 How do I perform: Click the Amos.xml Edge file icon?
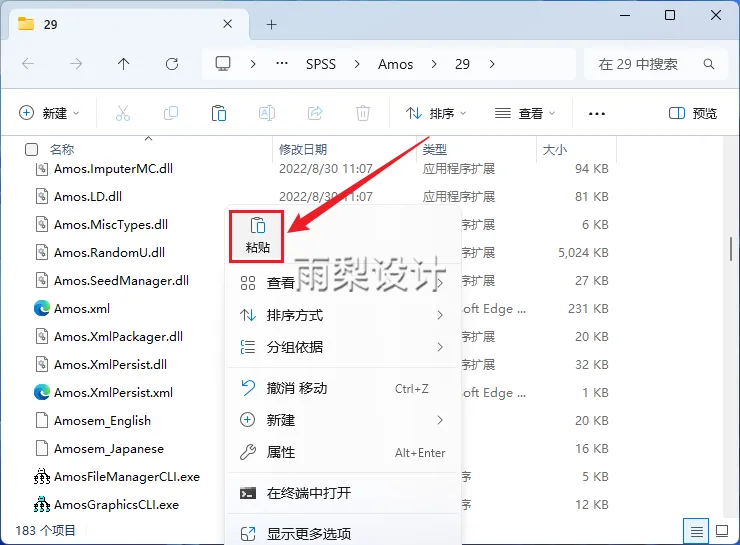coord(42,308)
